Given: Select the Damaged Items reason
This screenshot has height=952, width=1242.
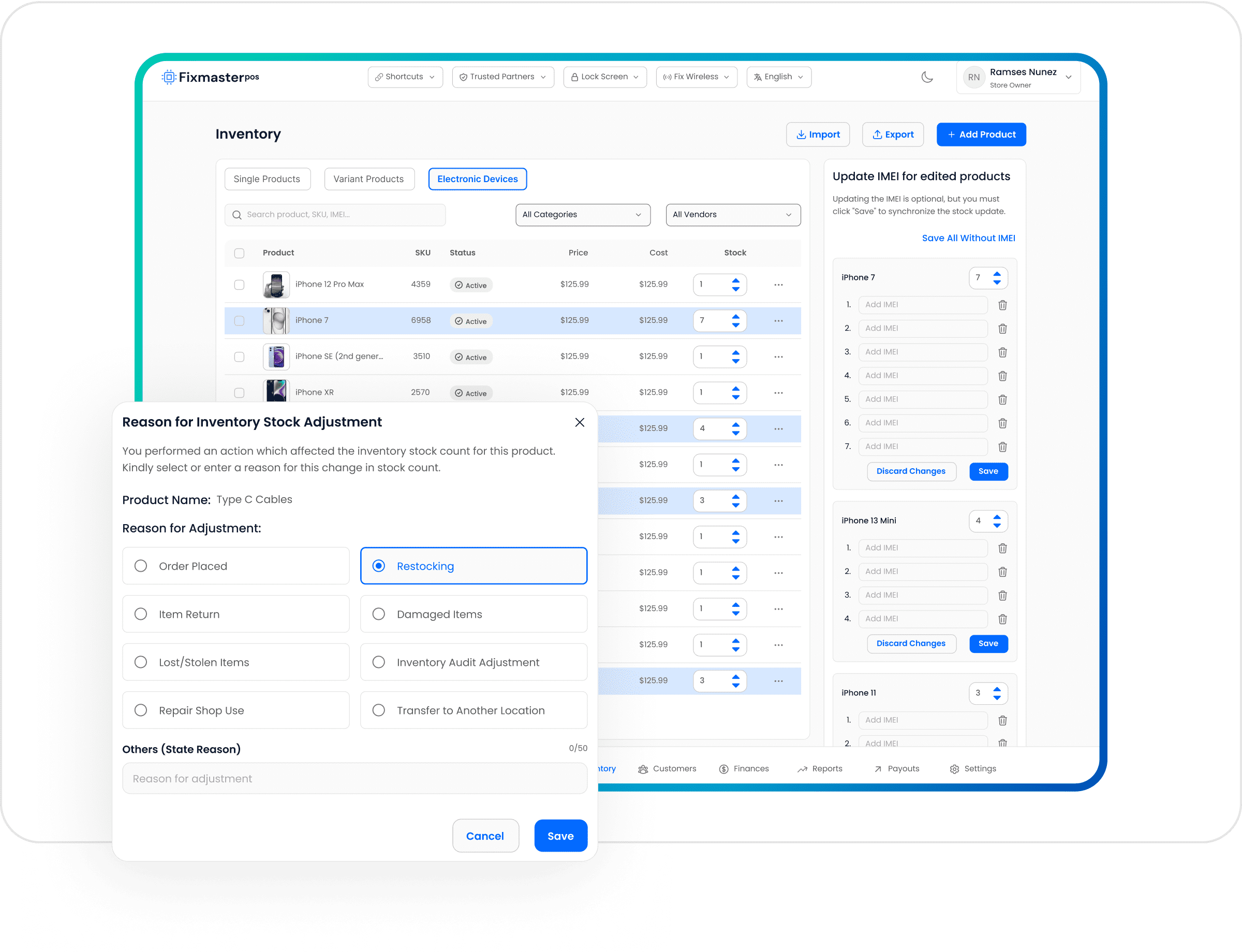Looking at the screenshot, I should [x=474, y=614].
